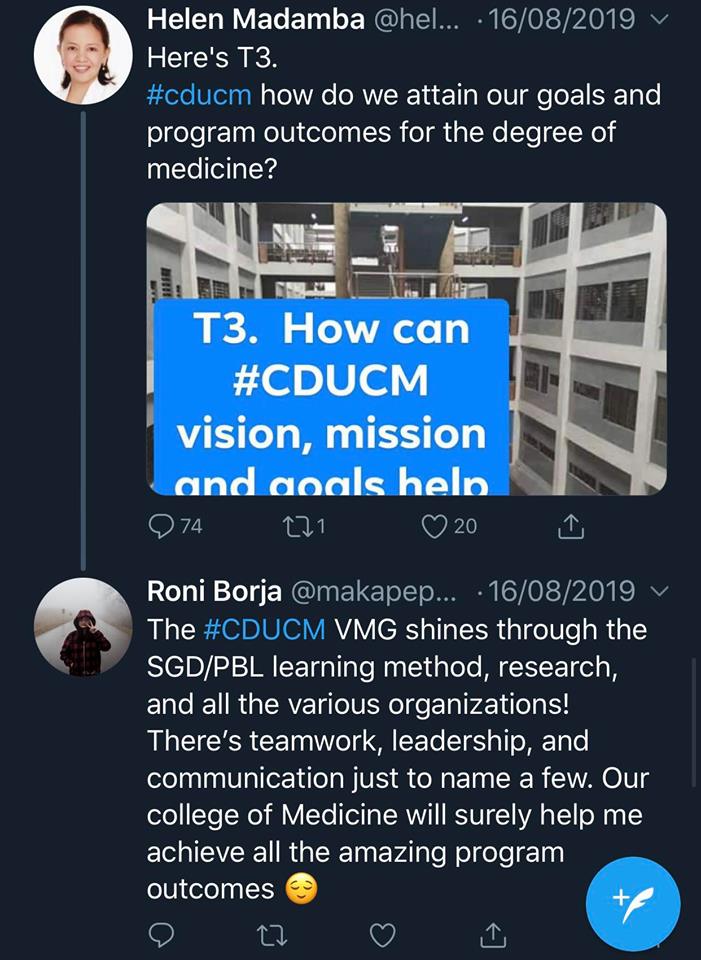View Roni Borja's profile avatar
The height and width of the screenshot is (960, 701).
point(83,627)
